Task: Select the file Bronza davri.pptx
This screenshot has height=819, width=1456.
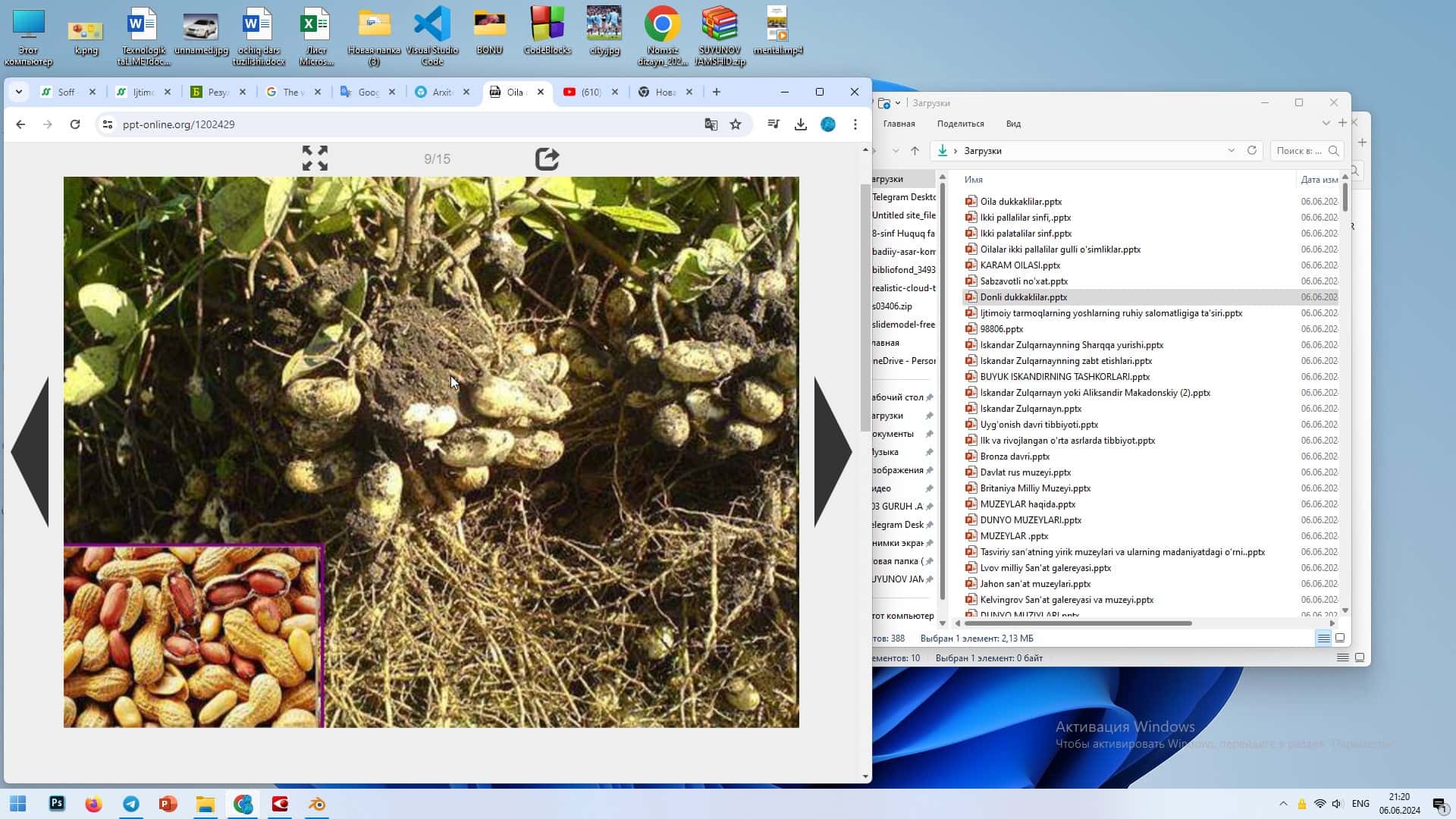Action: coord(1015,457)
